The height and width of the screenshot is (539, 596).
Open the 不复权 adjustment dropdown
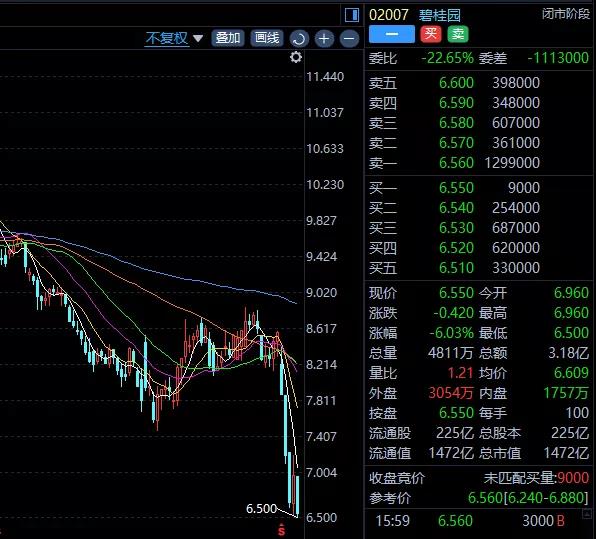pos(167,38)
